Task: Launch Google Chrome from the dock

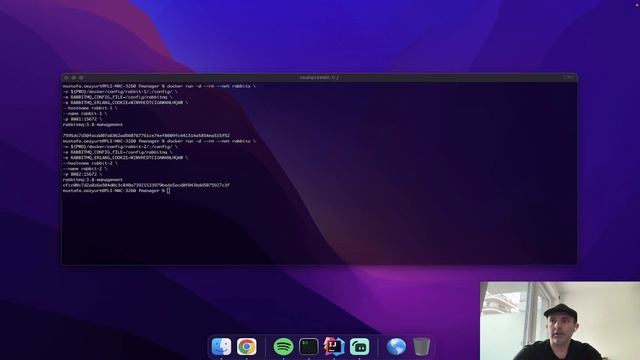Action: pos(247,347)
